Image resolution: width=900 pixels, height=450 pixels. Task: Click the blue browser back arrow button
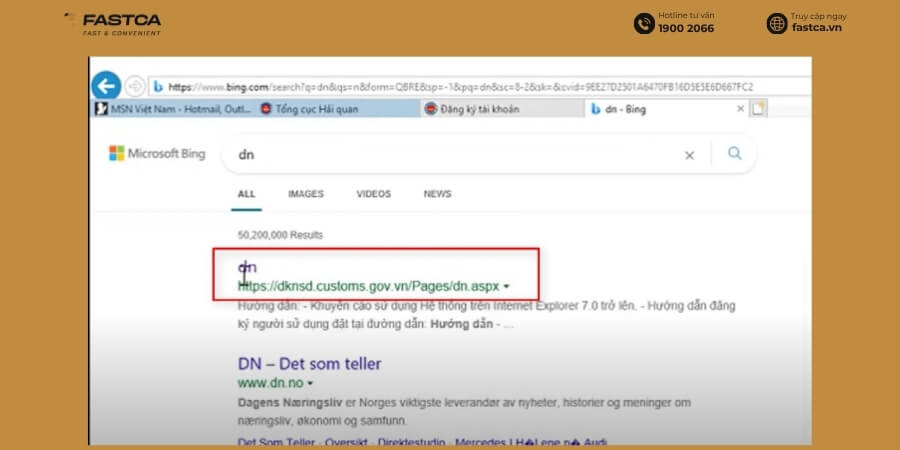click(106, 86)
